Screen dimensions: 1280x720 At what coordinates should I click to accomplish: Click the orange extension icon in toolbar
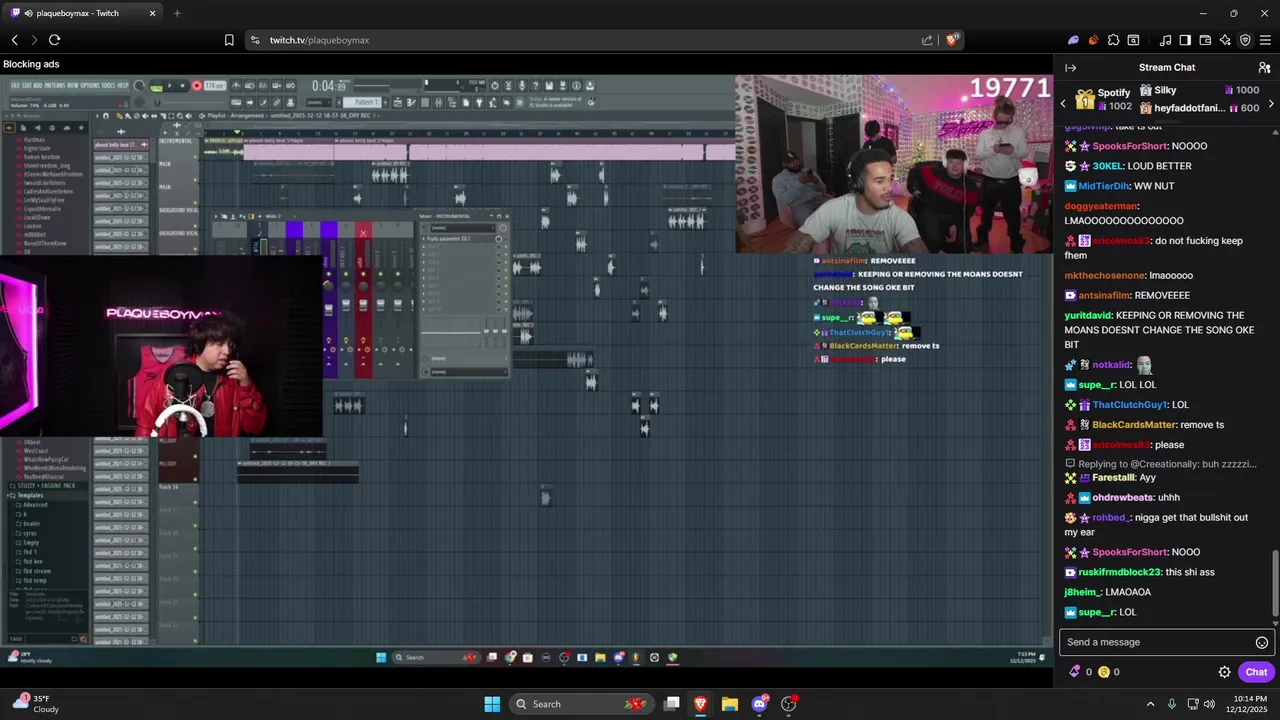pos(1094,40)
